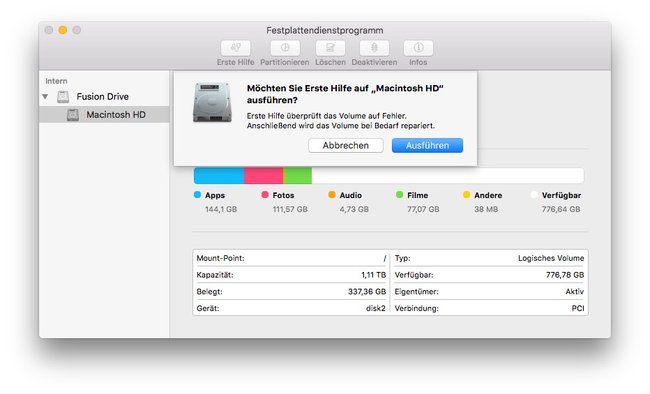
Task: Click the Intern sidebar section header
Action: point(56,81)
